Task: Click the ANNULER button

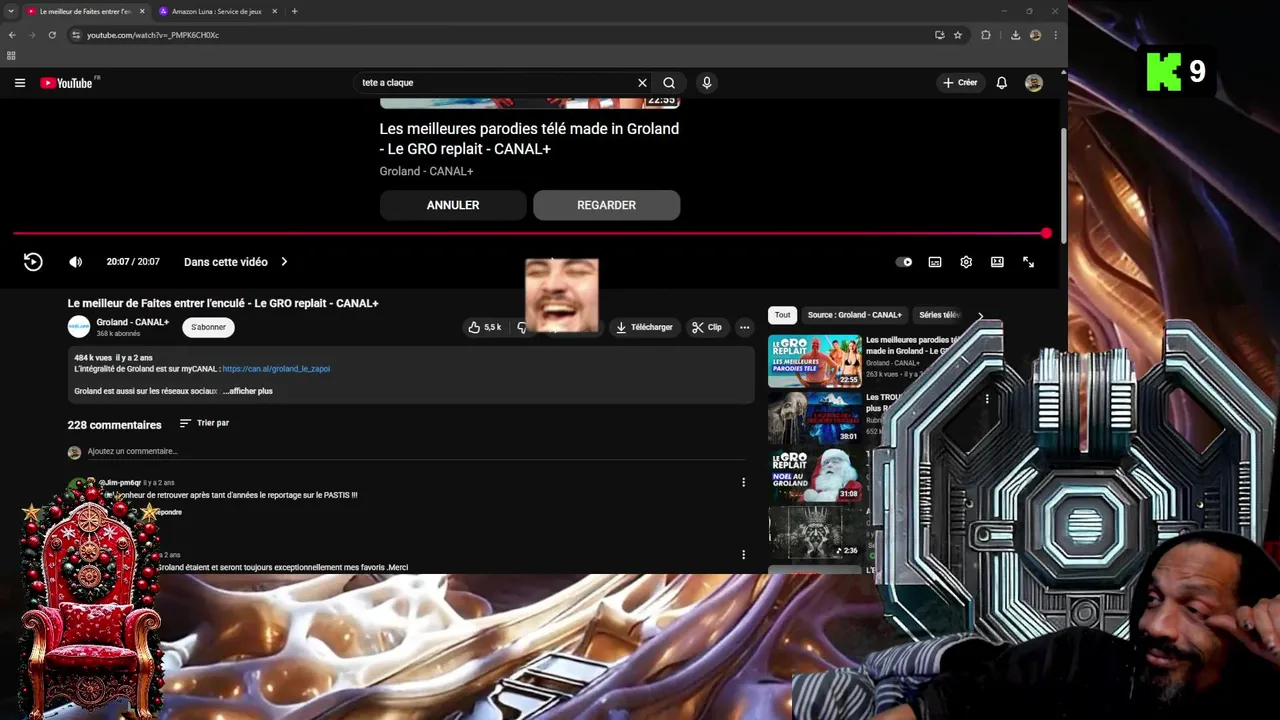Action: click(453, 205)
